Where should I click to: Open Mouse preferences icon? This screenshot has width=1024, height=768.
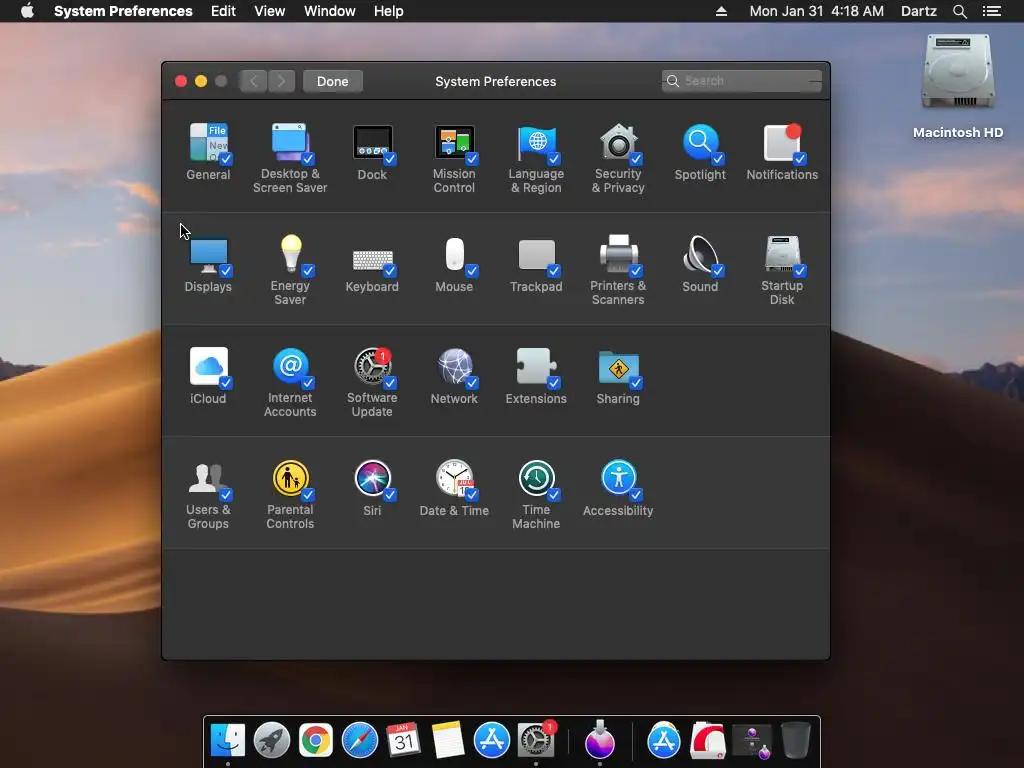[454, 255]
